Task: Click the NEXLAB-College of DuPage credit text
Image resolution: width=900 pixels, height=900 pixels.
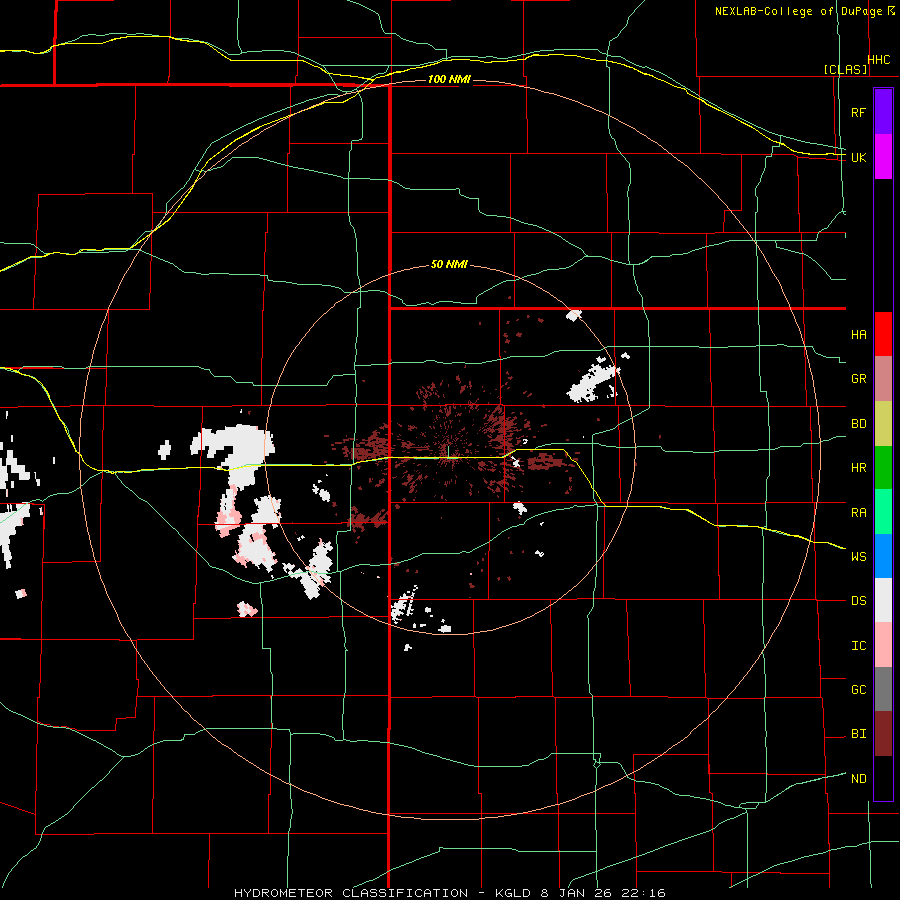Action: tap(798, 11)
